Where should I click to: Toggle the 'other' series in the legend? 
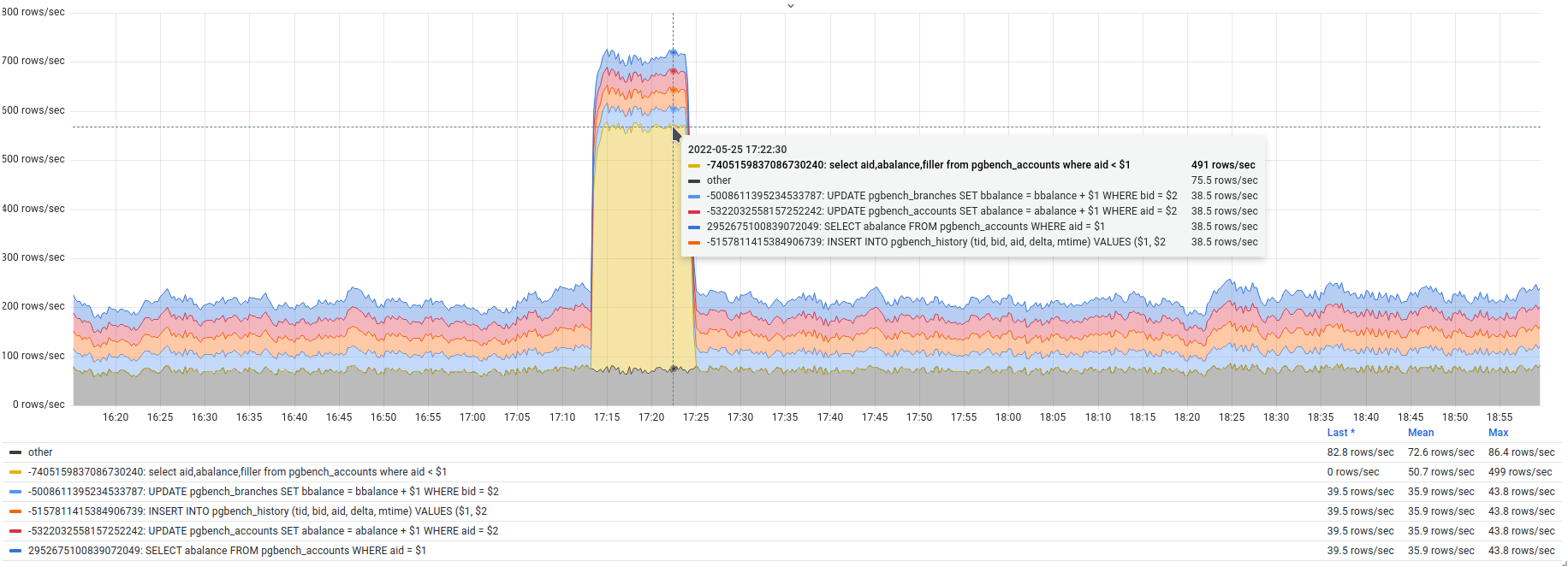click(x=40, y=452)
